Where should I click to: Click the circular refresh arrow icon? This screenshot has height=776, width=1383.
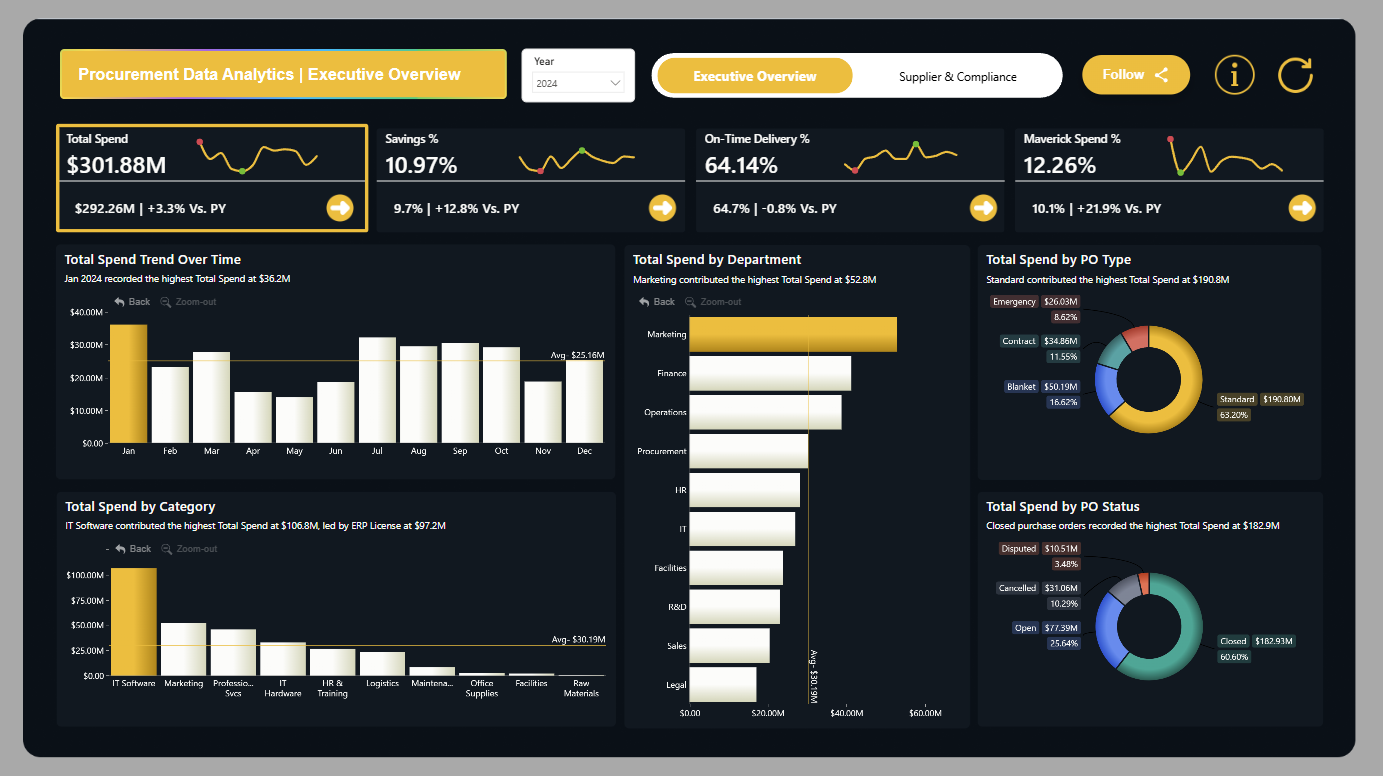1295,75
